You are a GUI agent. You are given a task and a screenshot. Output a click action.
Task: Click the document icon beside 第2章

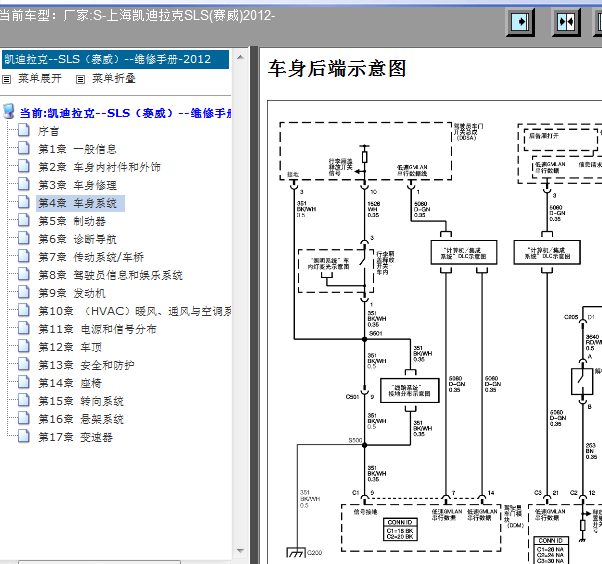(24, 166)
